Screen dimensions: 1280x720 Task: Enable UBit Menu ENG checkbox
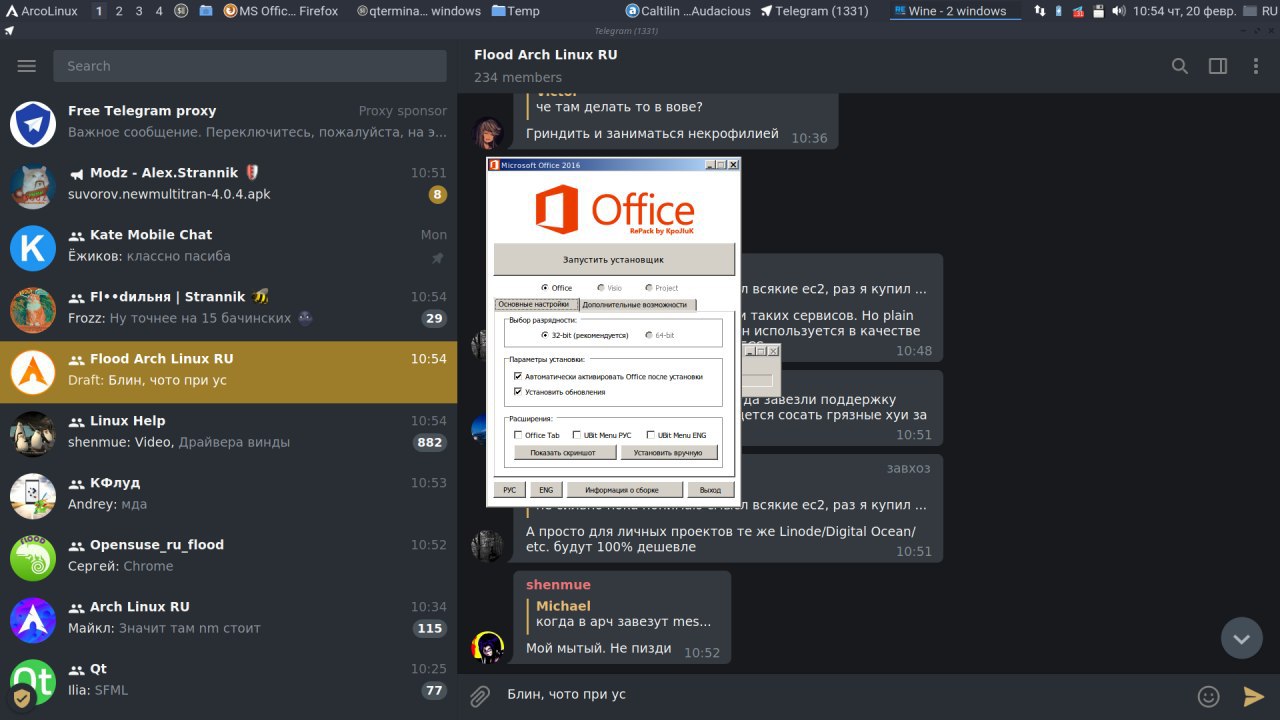[x=651, y=435]
